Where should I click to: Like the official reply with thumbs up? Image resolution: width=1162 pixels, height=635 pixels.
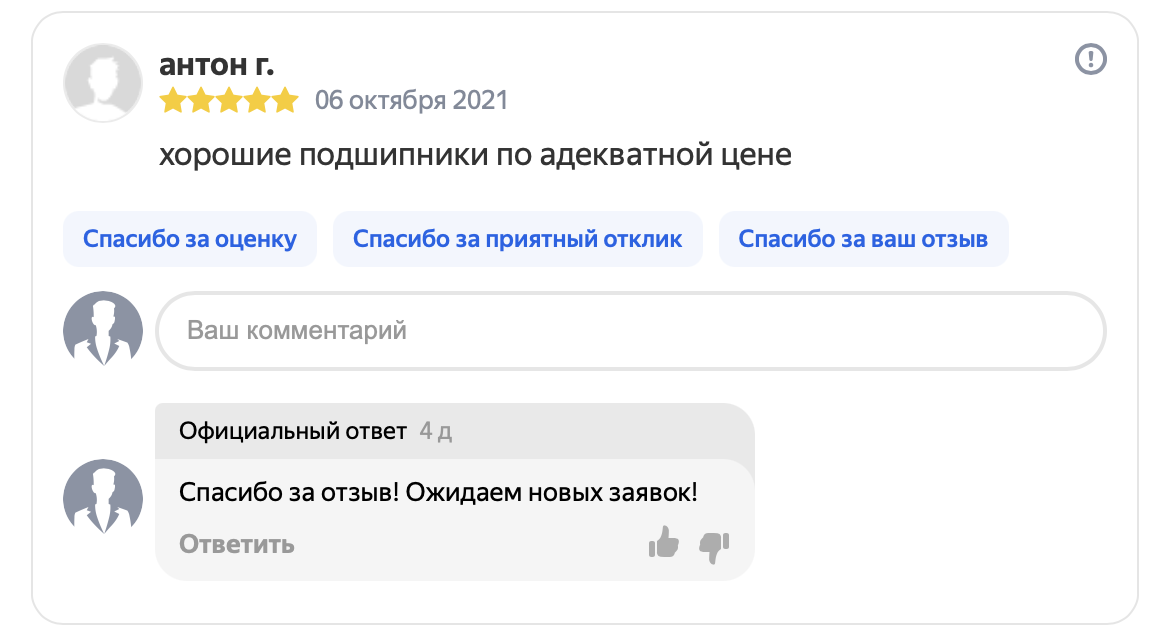pos(664,543)
